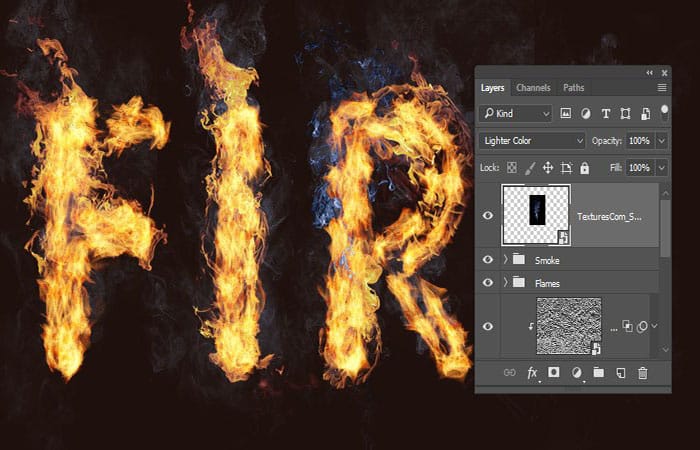This screenshot has height=450, width=700.
Task: Filter layers by pixel layer icon
Action: pyautogui.click(x=566, y=113)
